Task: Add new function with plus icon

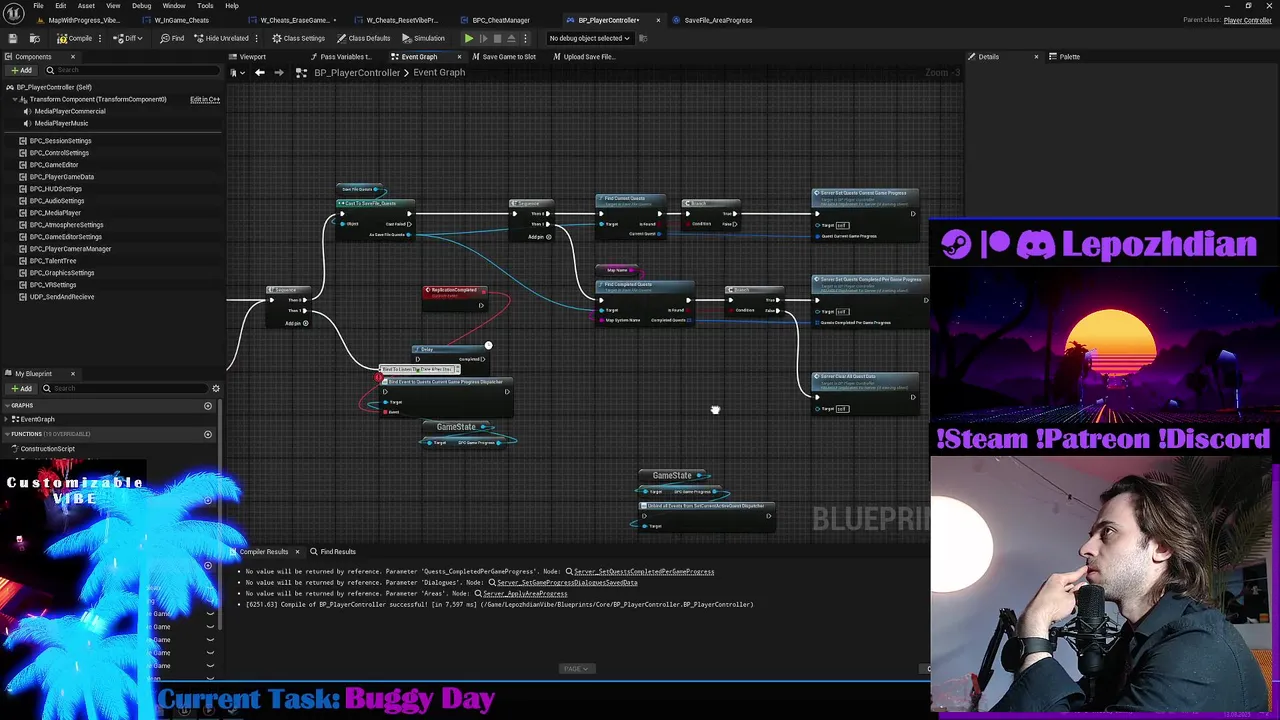Action: click(x=208, y=434)
